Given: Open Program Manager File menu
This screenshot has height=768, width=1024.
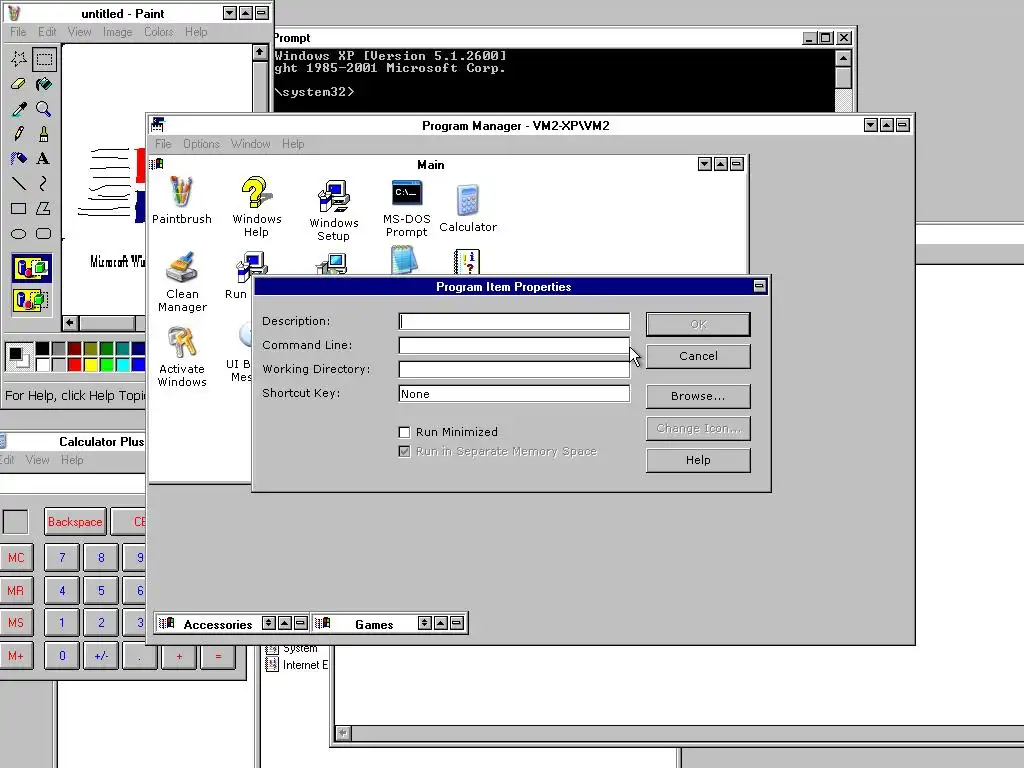Looking at the screenshot, I should 163,144.
